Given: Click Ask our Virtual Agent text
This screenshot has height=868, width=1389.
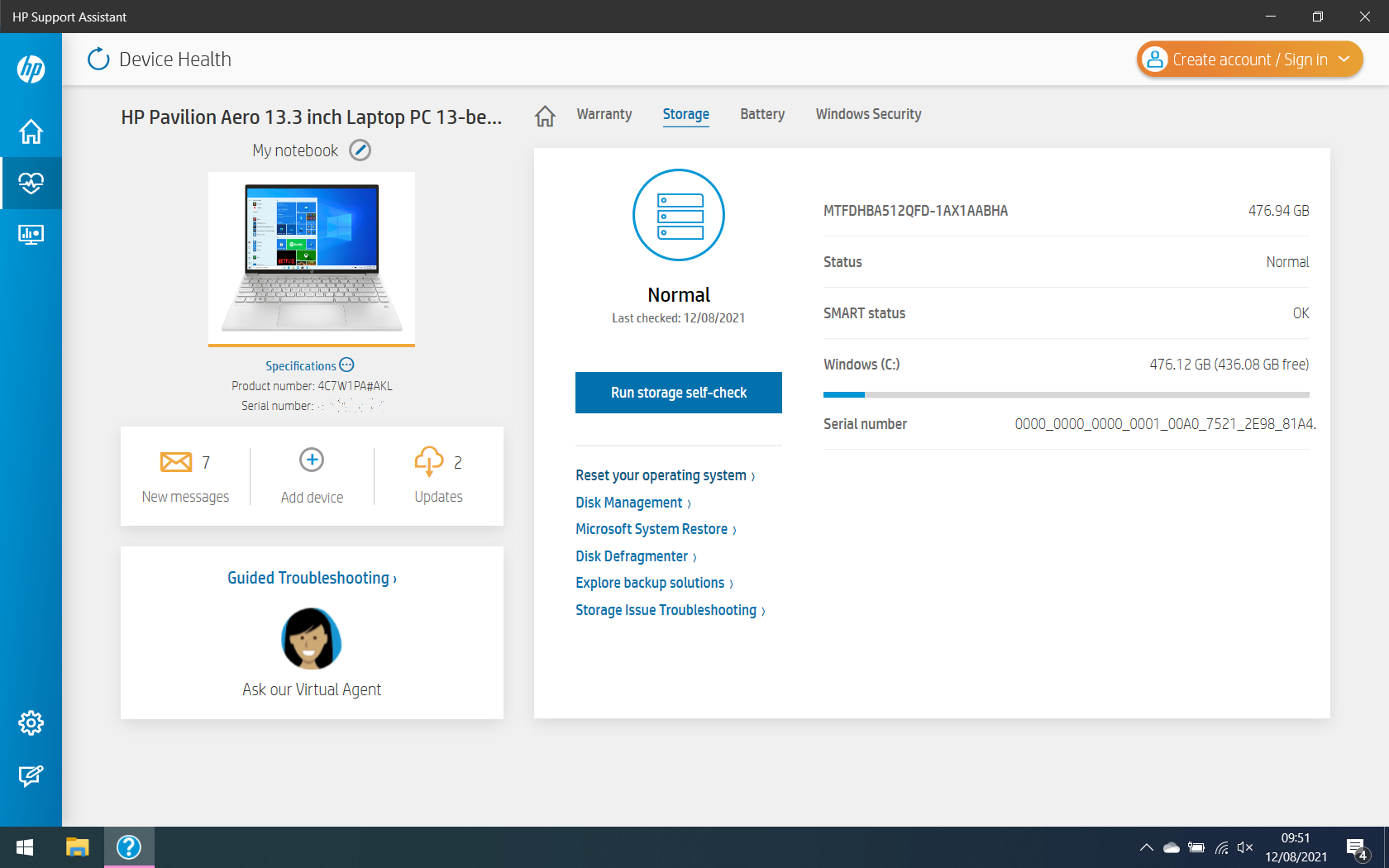Looking at the screenshot, I should coord(312,689).
